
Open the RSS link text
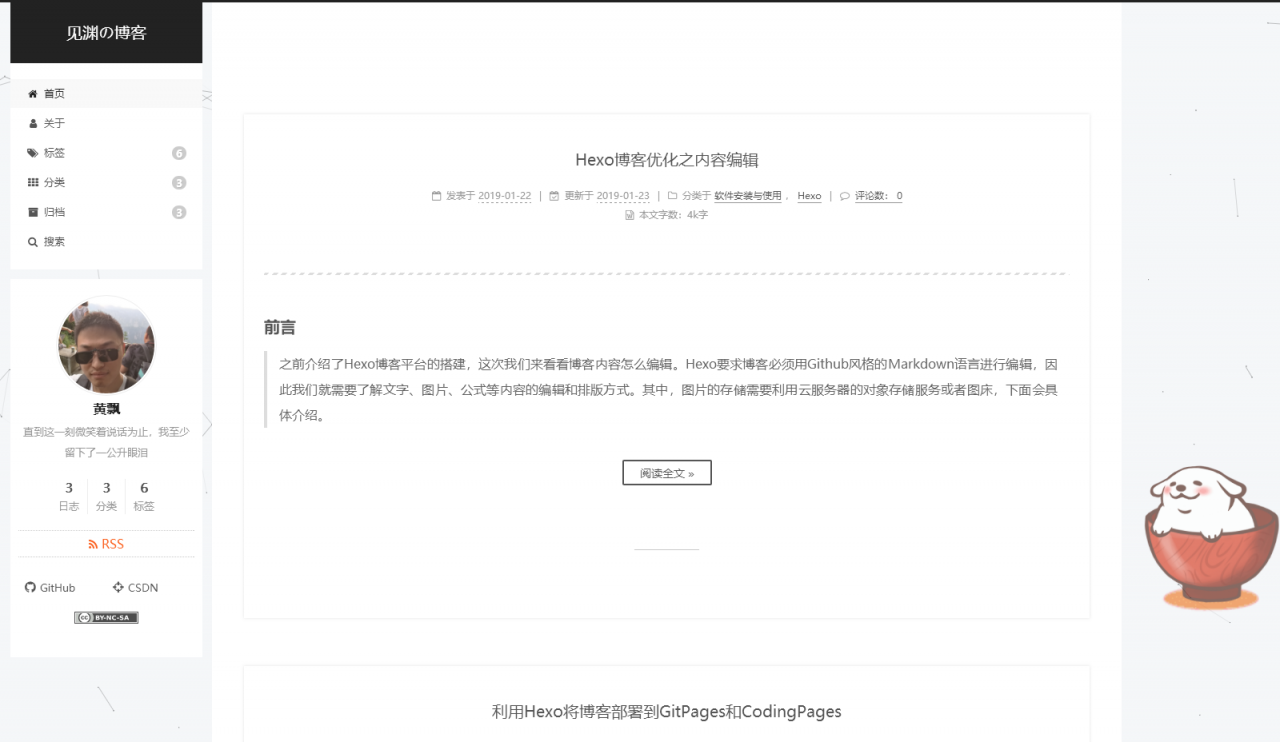pos(113,545)
